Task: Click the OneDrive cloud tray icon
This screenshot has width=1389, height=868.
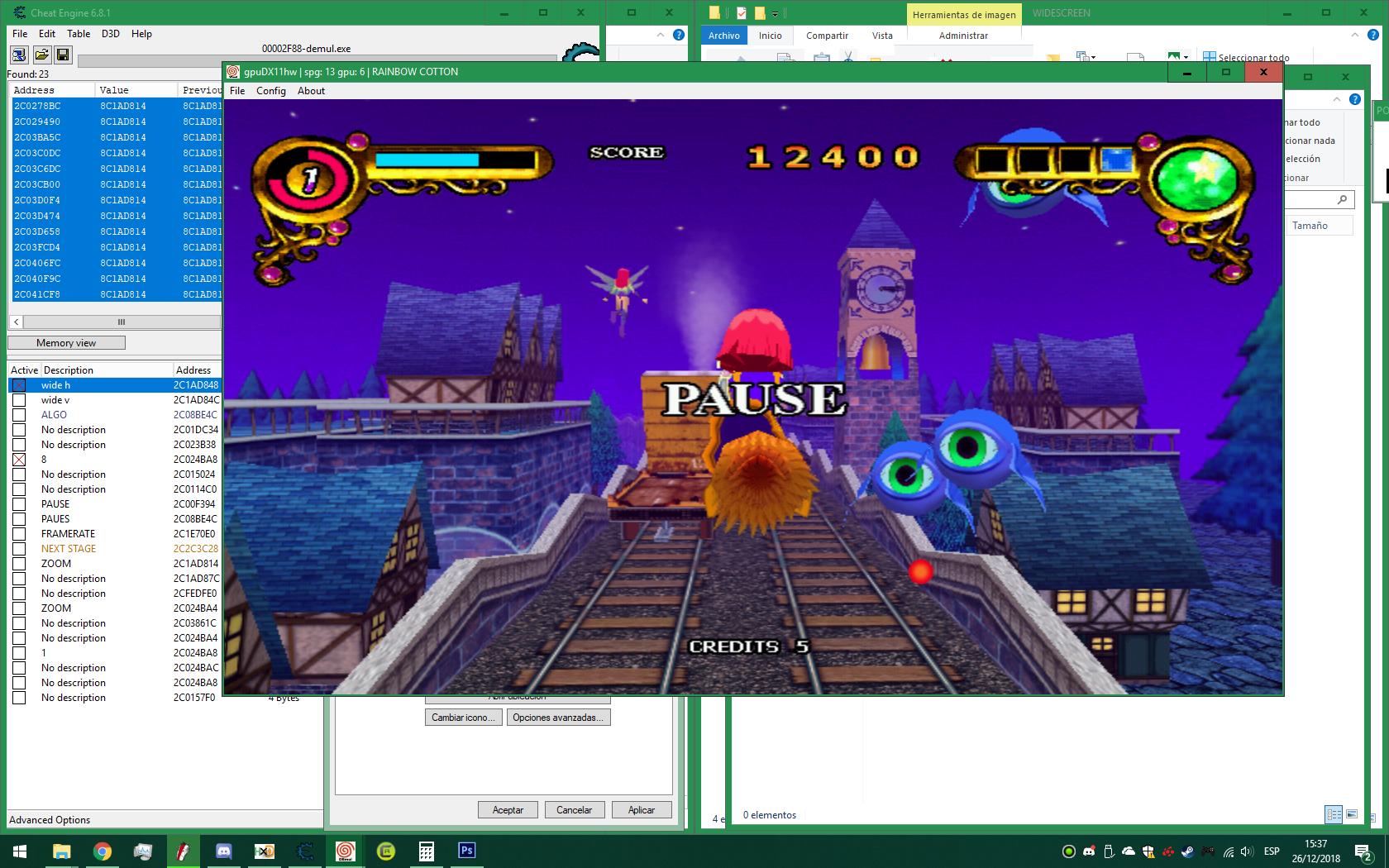Action: click(1129, 851)
